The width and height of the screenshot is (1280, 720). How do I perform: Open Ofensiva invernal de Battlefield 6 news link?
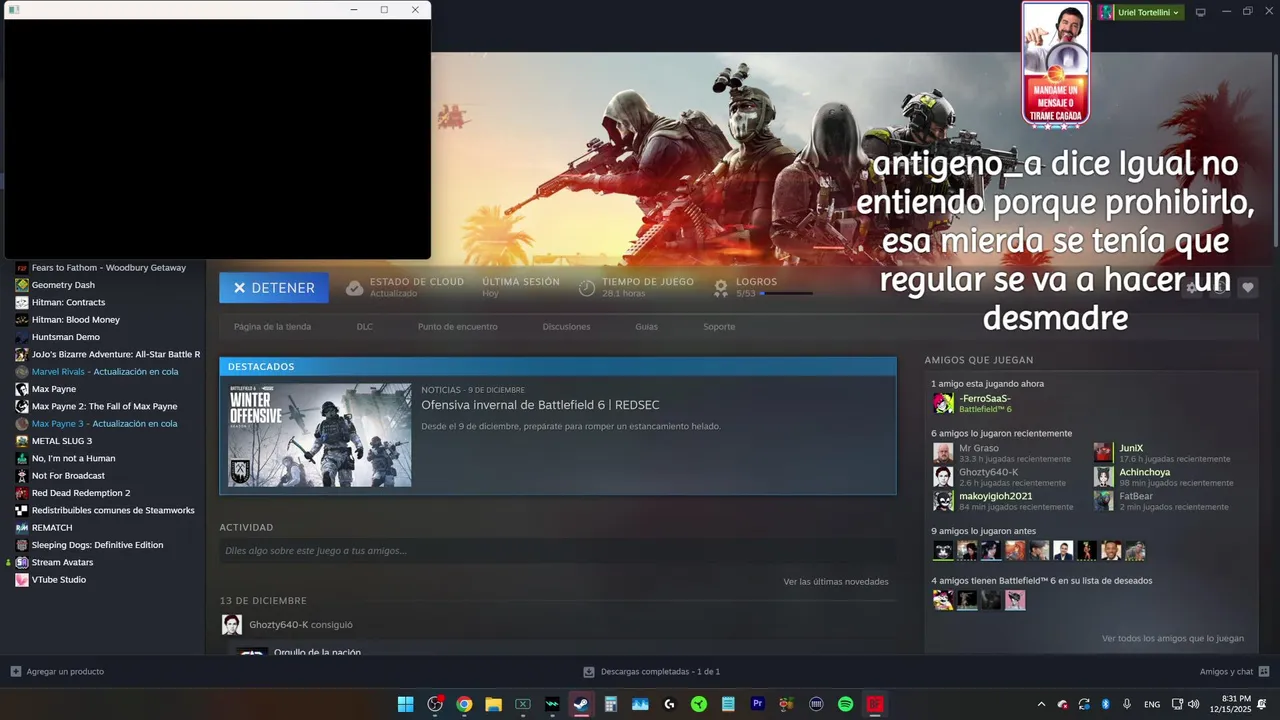[x=540, y=405]
